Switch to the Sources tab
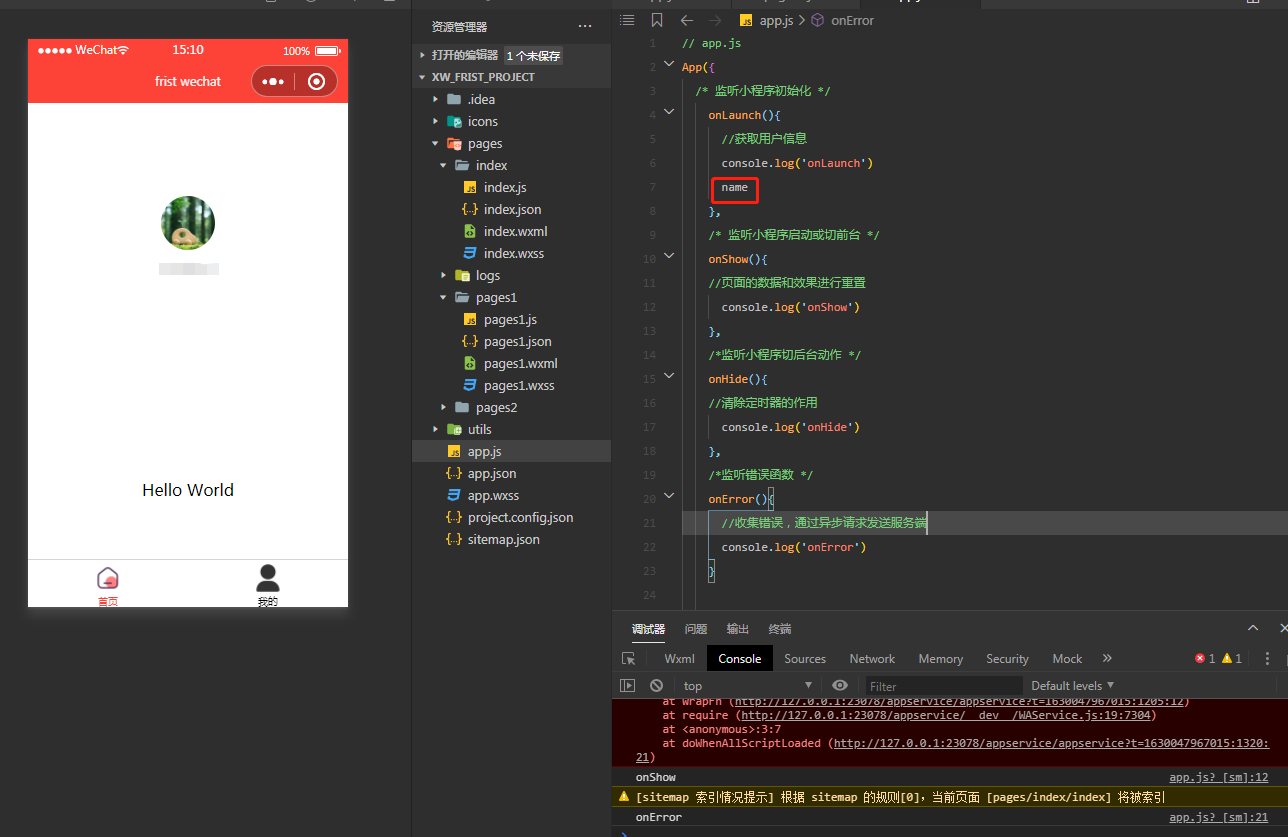 [805, 659]
